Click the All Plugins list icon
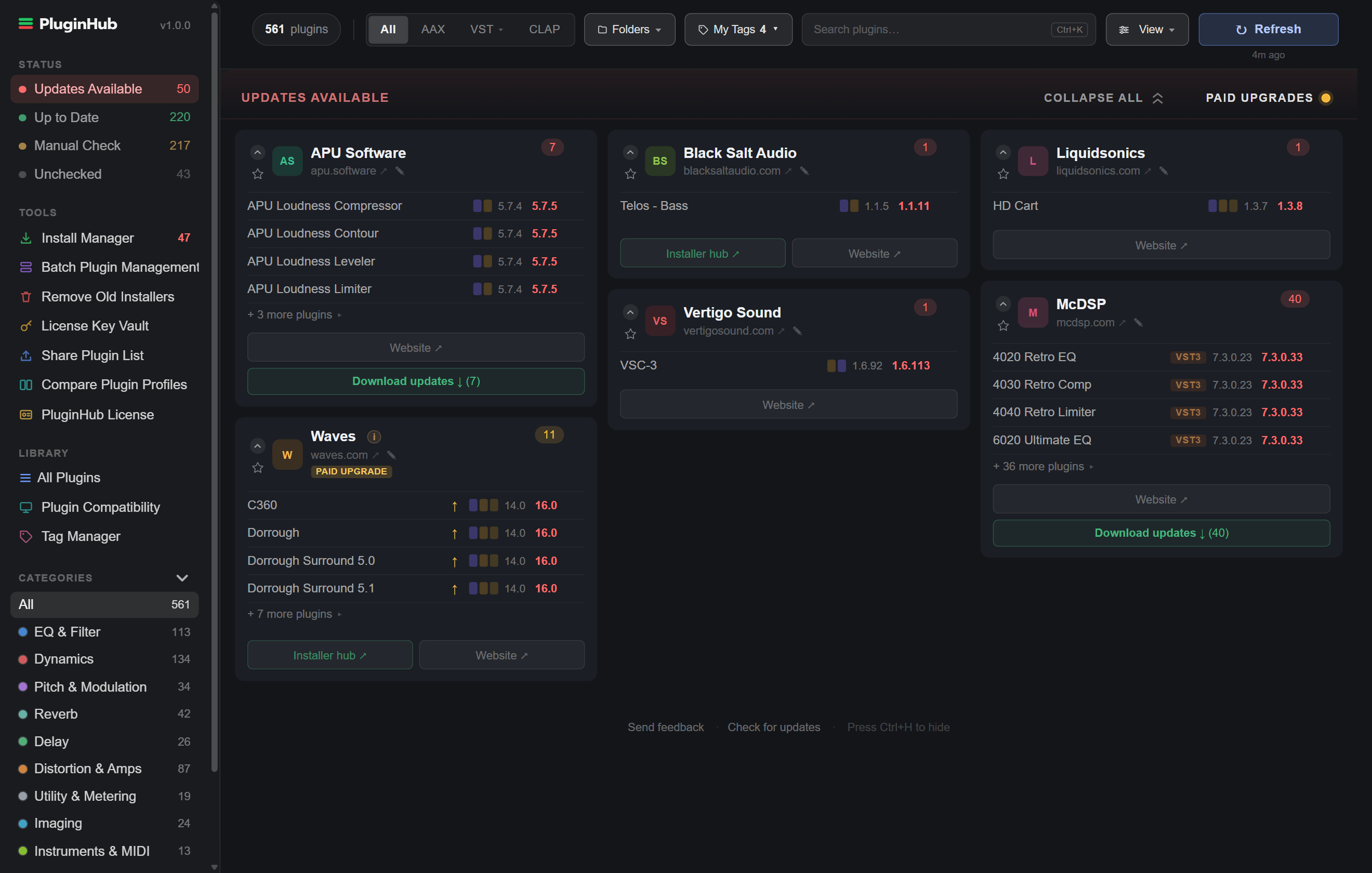Image resolution: width=1372 pixels, height=873 pixels. coord(25,478)
